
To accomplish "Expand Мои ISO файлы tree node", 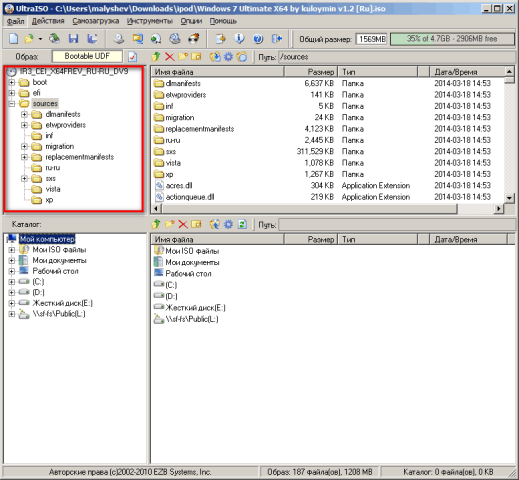I will (12, 250).
